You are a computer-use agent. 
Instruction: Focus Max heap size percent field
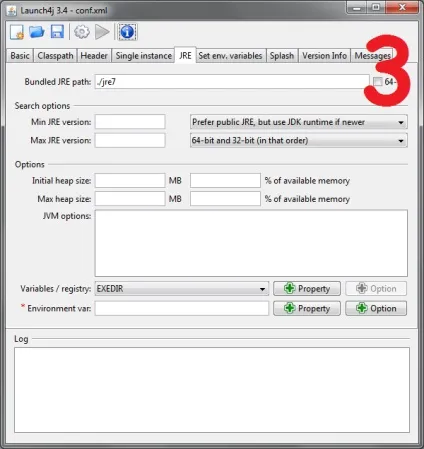pos(225,199)
